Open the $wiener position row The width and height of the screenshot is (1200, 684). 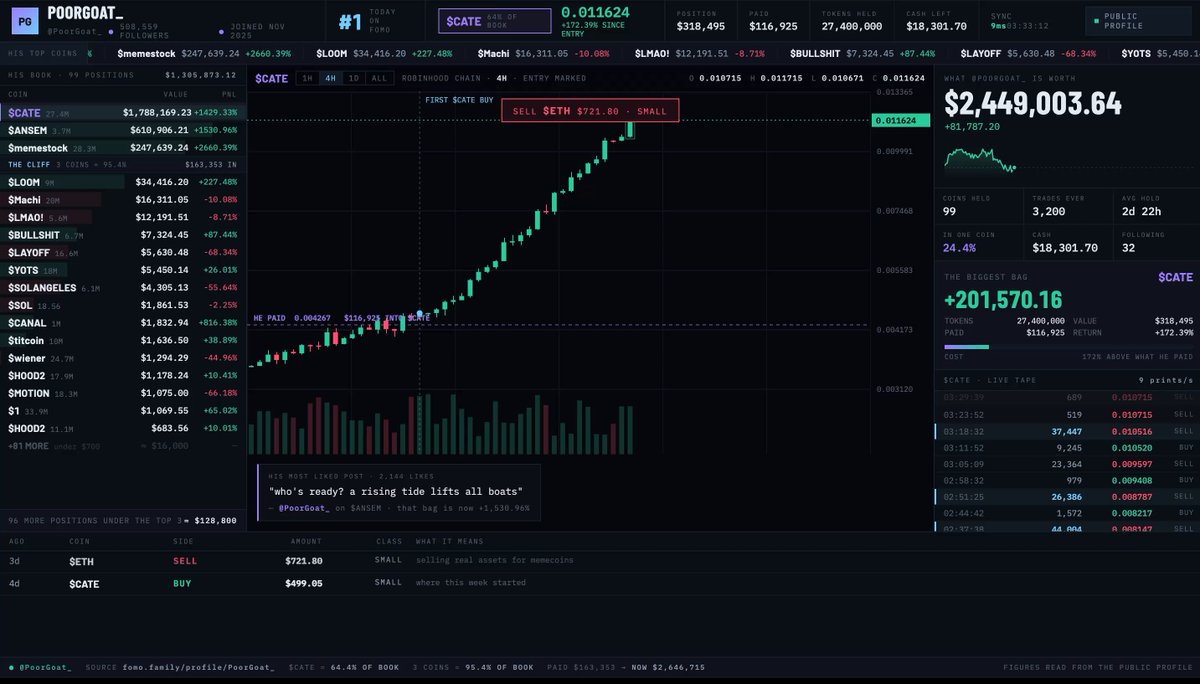(x=123, y=357)
